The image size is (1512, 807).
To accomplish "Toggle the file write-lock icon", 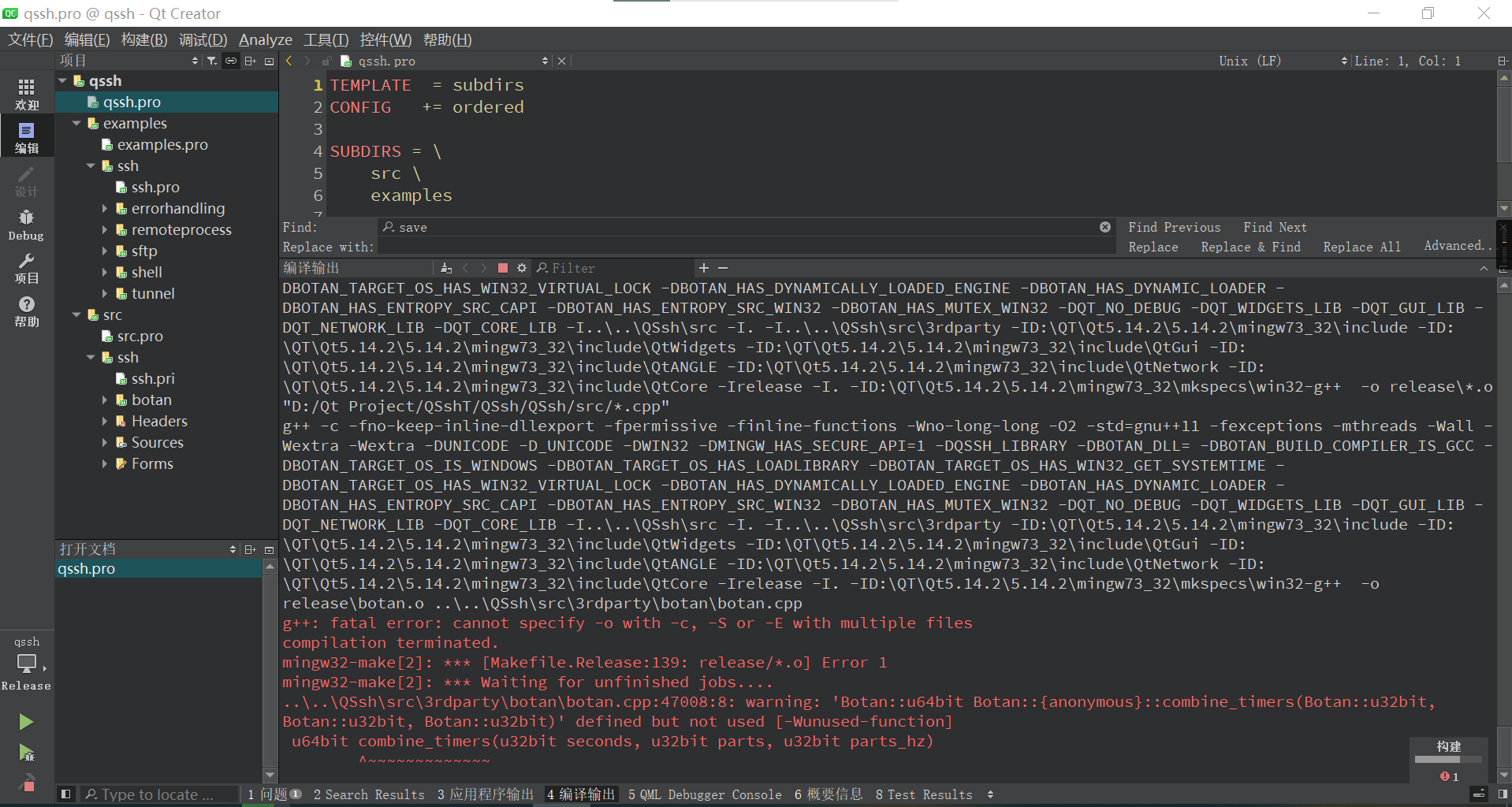I will tap(326, 61).
